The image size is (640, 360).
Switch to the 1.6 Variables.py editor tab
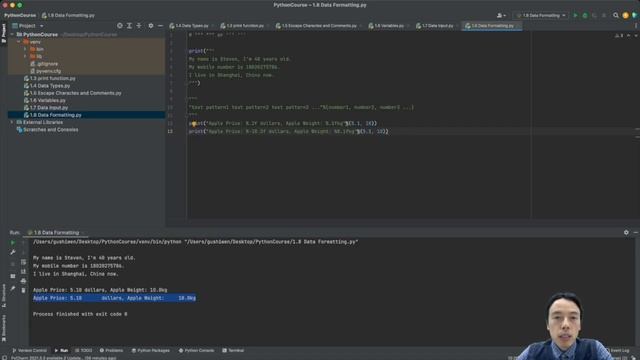click(389, 26)
